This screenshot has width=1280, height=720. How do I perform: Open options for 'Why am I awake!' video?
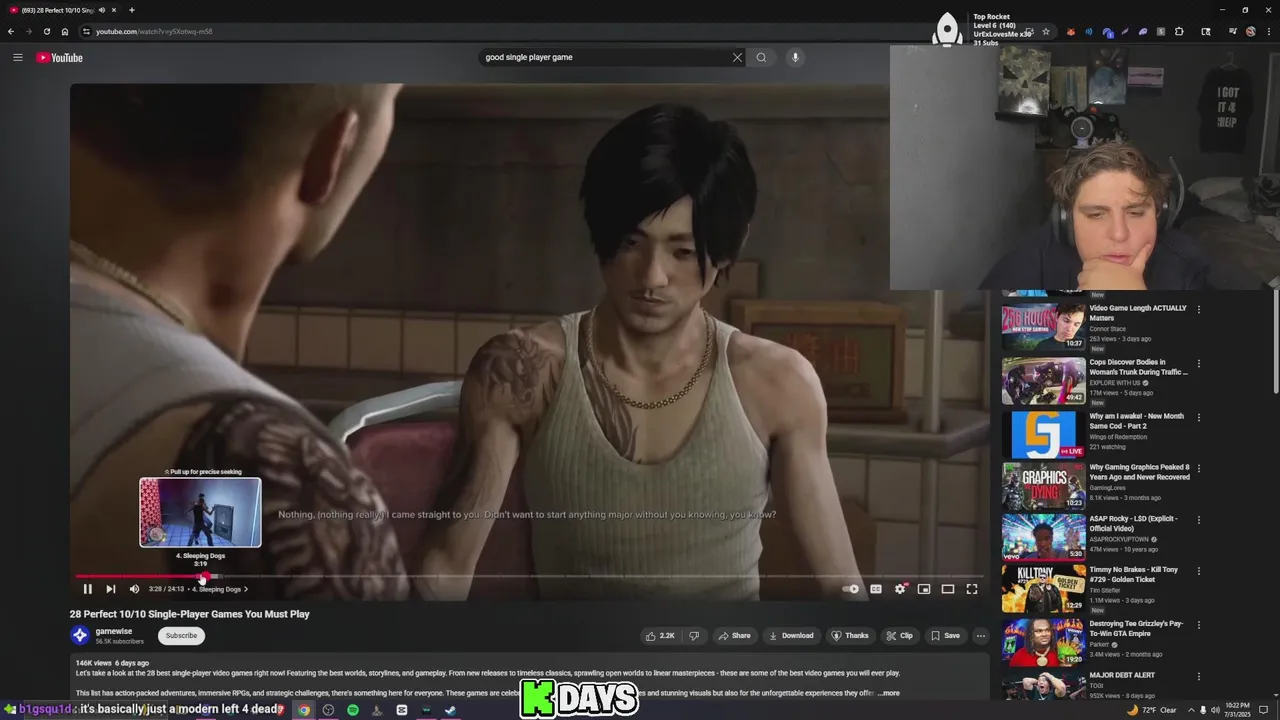(x=1199, y=417)
